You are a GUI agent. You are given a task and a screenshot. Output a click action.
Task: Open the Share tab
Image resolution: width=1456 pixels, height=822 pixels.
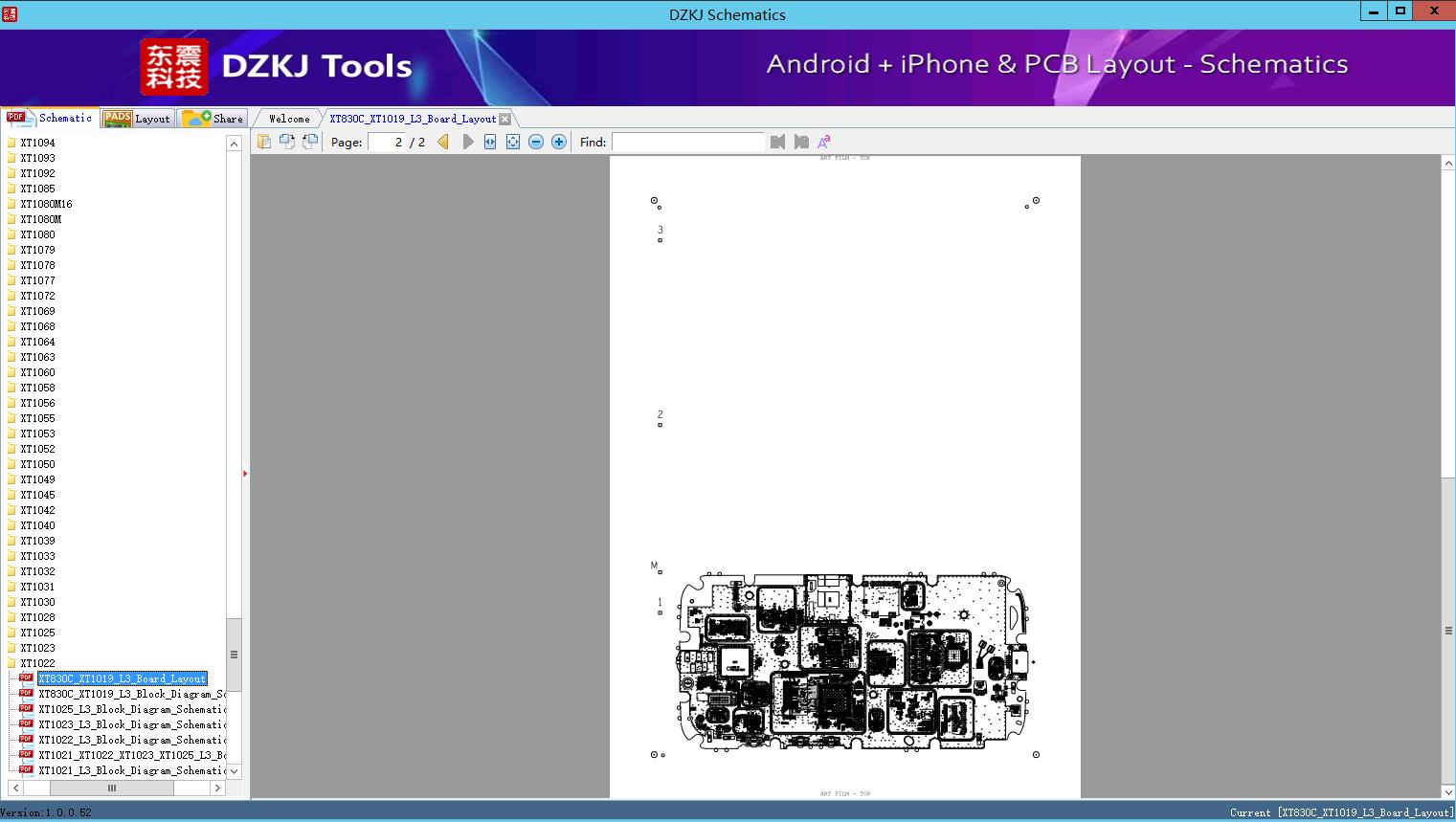(213, 119)
